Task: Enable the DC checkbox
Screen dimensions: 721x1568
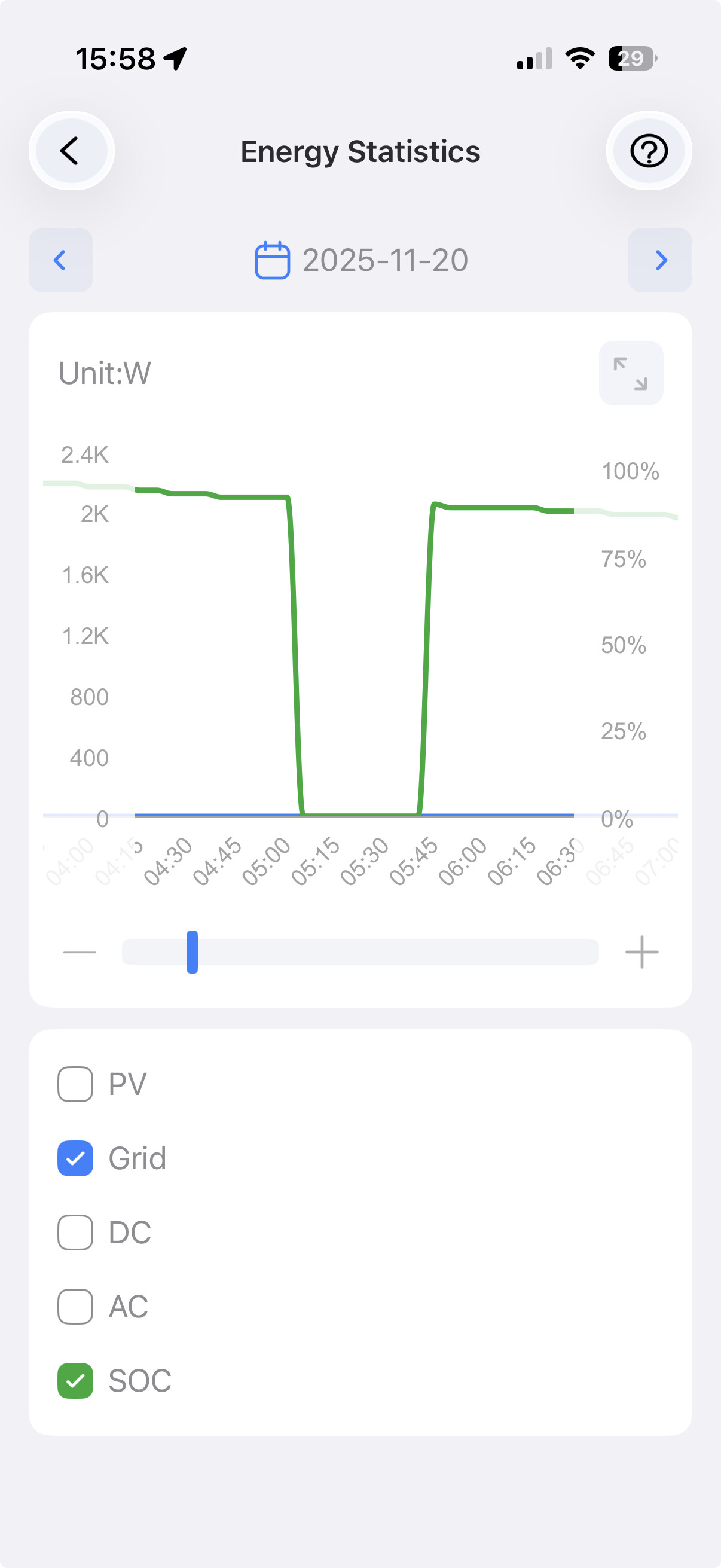Action: point(75,1233)
